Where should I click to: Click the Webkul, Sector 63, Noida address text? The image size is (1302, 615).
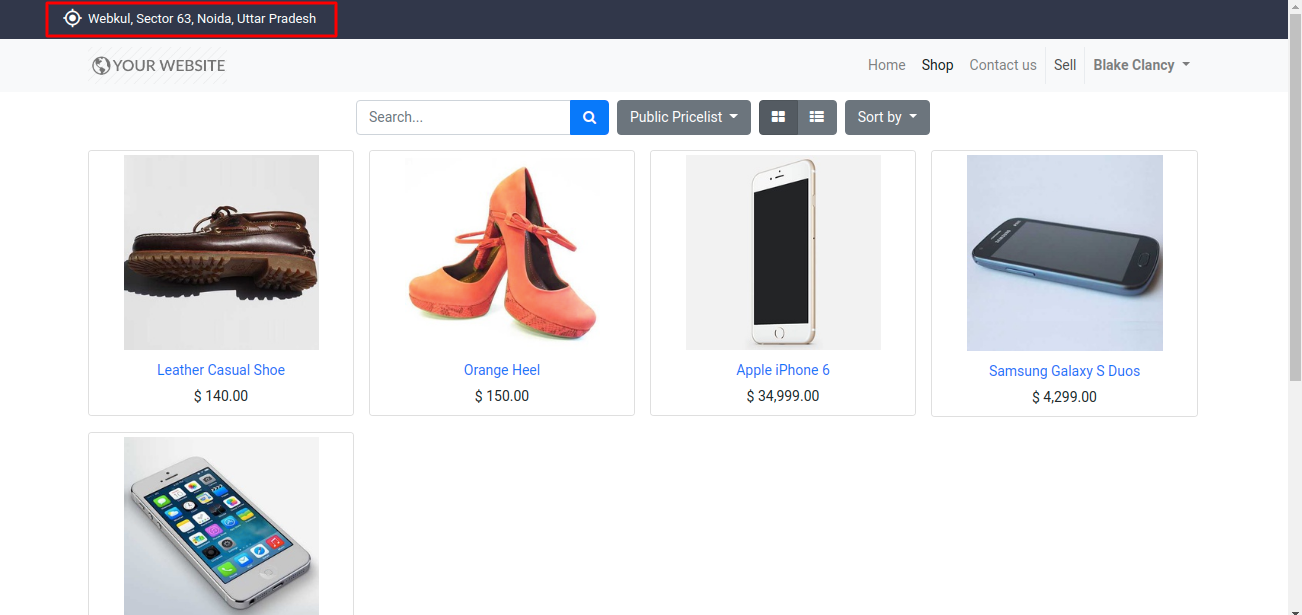202,19
